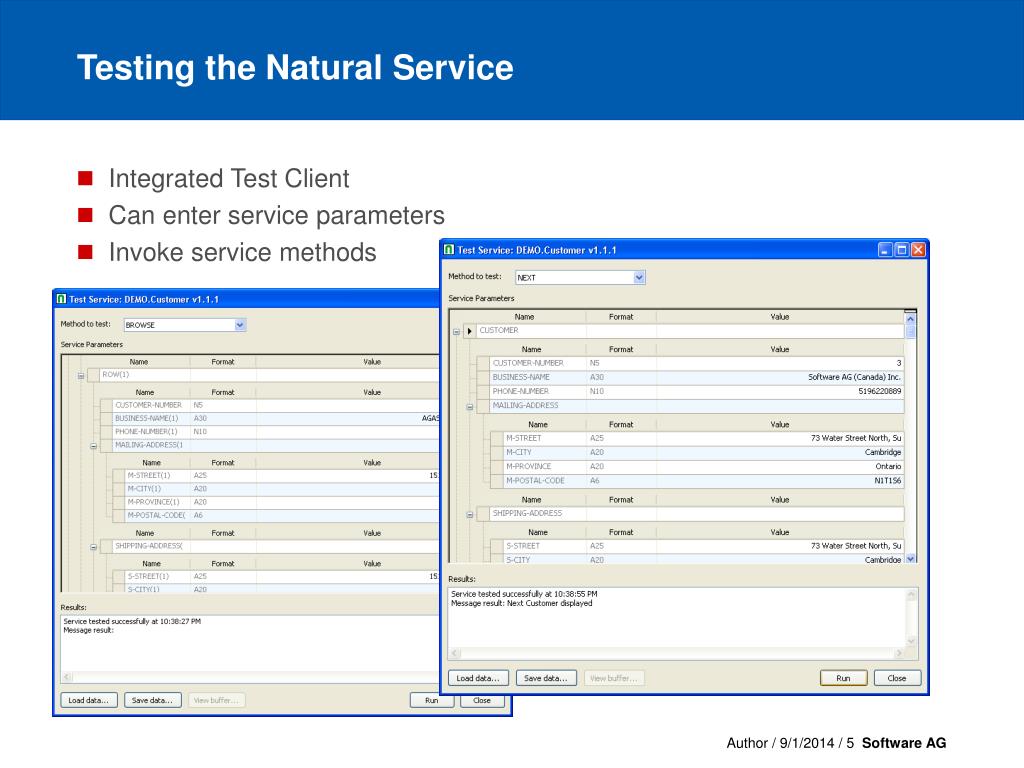Click scroll left arrow in front Results box

(455, 653)
